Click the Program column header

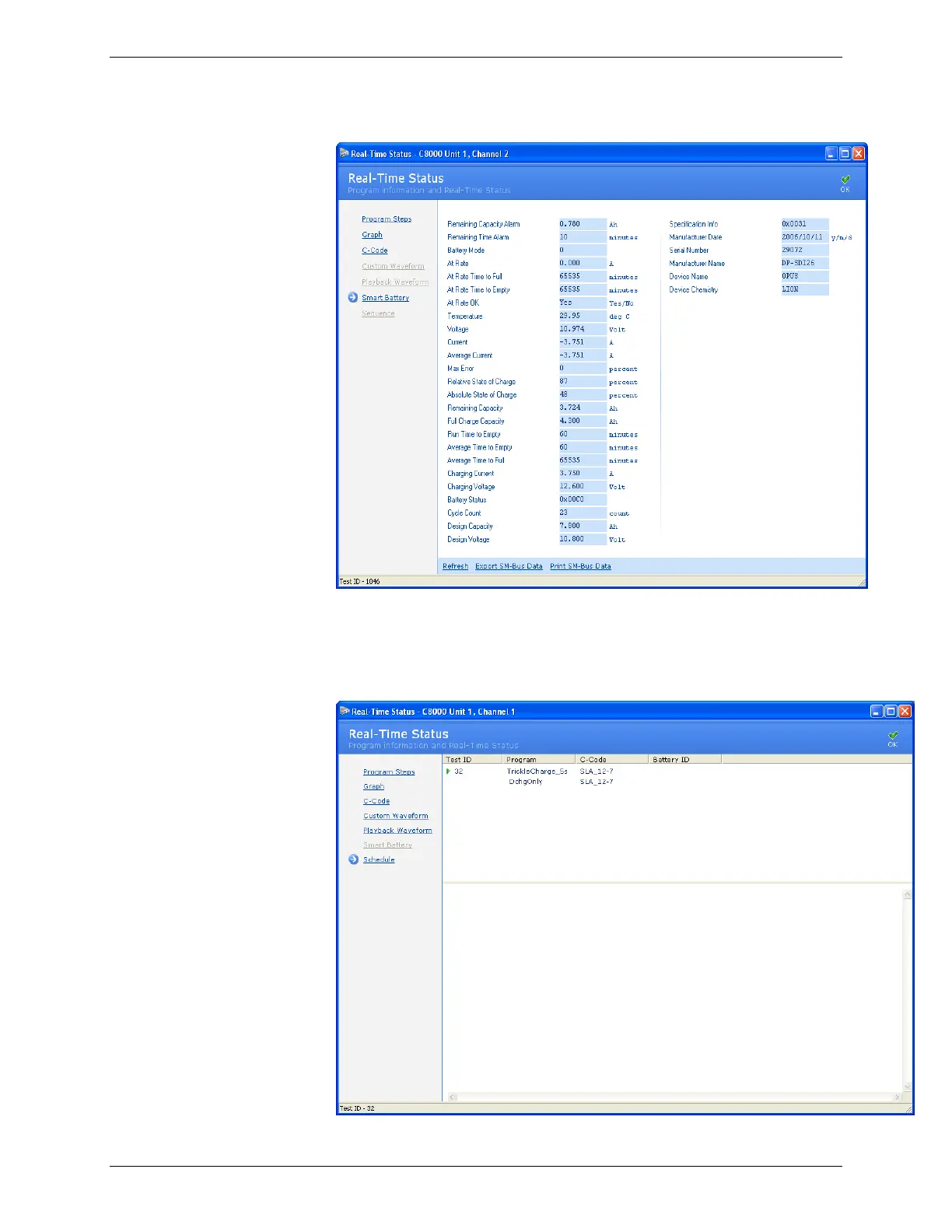[x=538, y=759]
